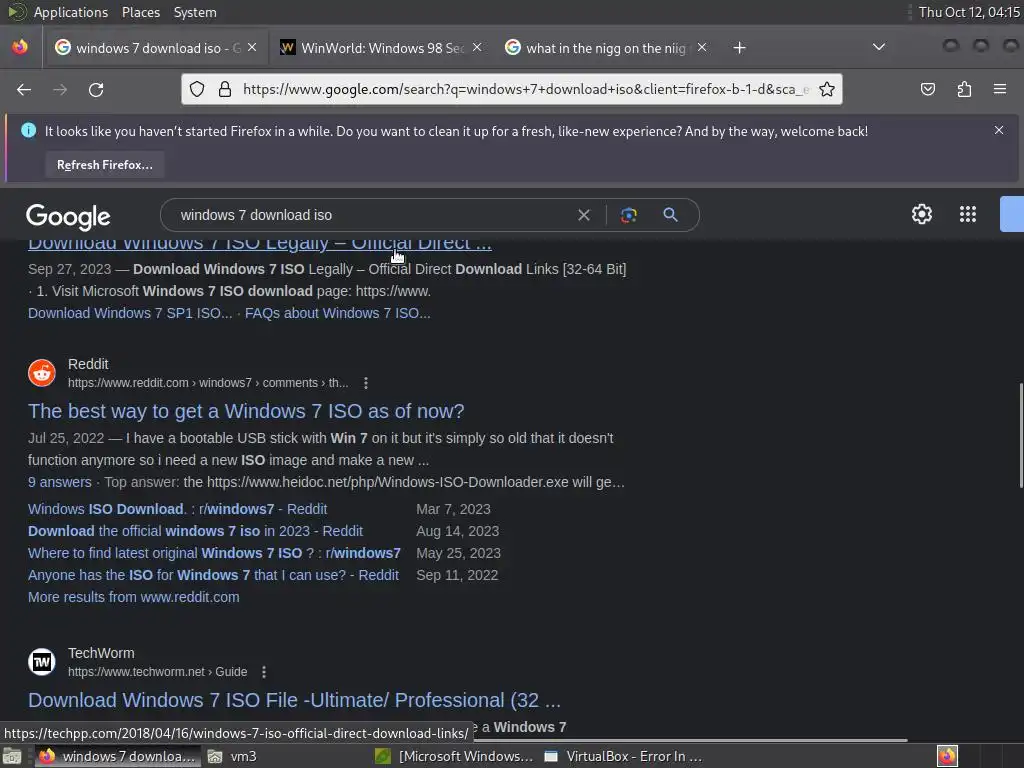Open 'FAQs about Windows 7 ISO...' sitelink
Viewport: 1024px width, 768px height.
coord(338,313)
